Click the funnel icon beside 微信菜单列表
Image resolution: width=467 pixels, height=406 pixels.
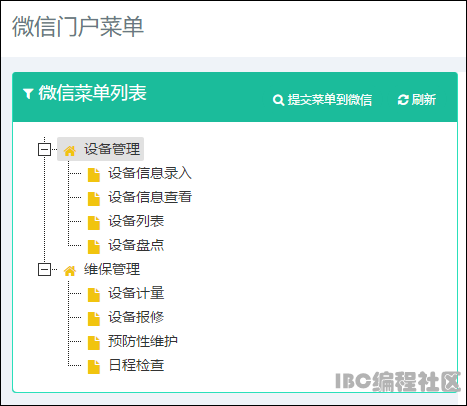tap(28, 94)
